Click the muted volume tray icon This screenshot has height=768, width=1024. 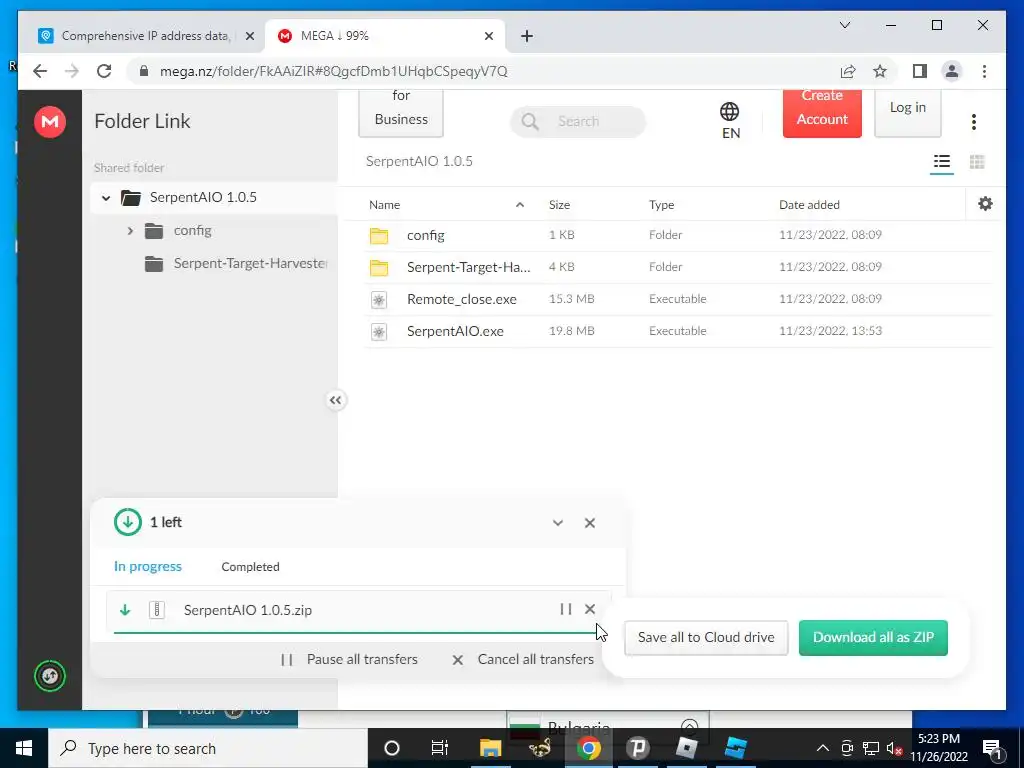[x=894, y=748]
